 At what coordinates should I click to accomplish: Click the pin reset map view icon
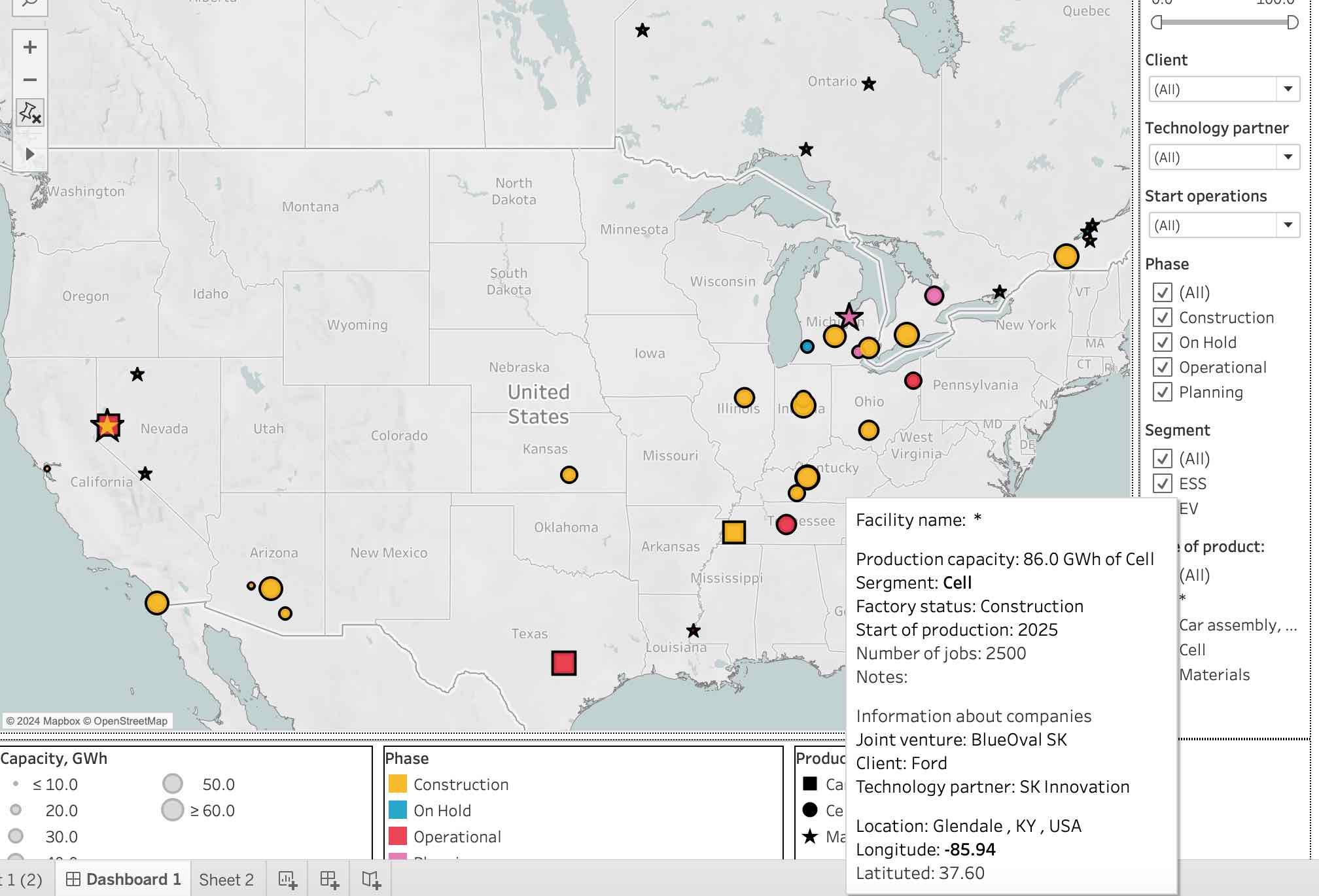click(x=29, y=112)
